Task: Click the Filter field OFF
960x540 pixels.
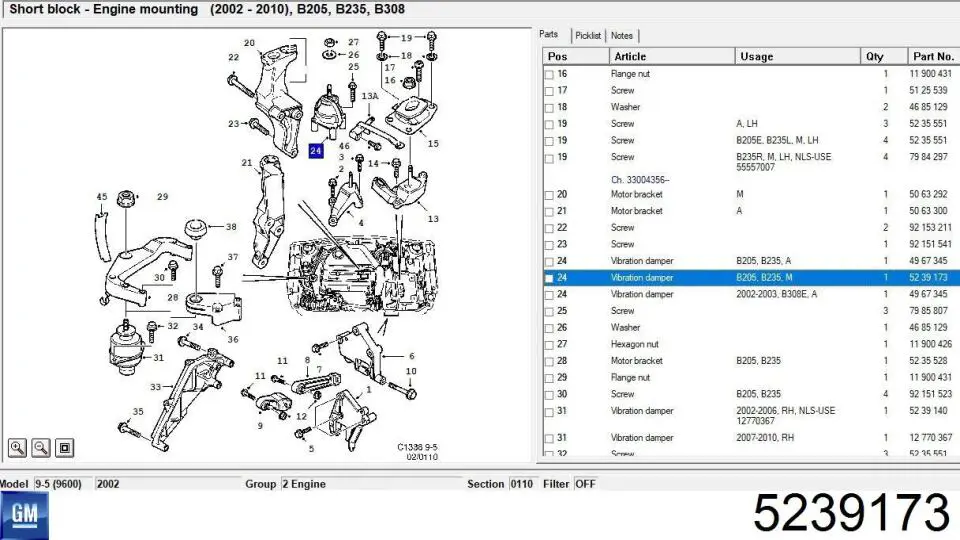Action: pyautogui.click(x=586, y=484)
